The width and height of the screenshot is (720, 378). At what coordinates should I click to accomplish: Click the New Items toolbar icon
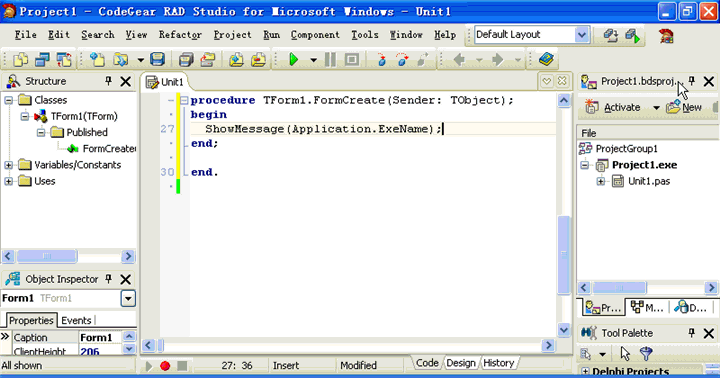97,59
